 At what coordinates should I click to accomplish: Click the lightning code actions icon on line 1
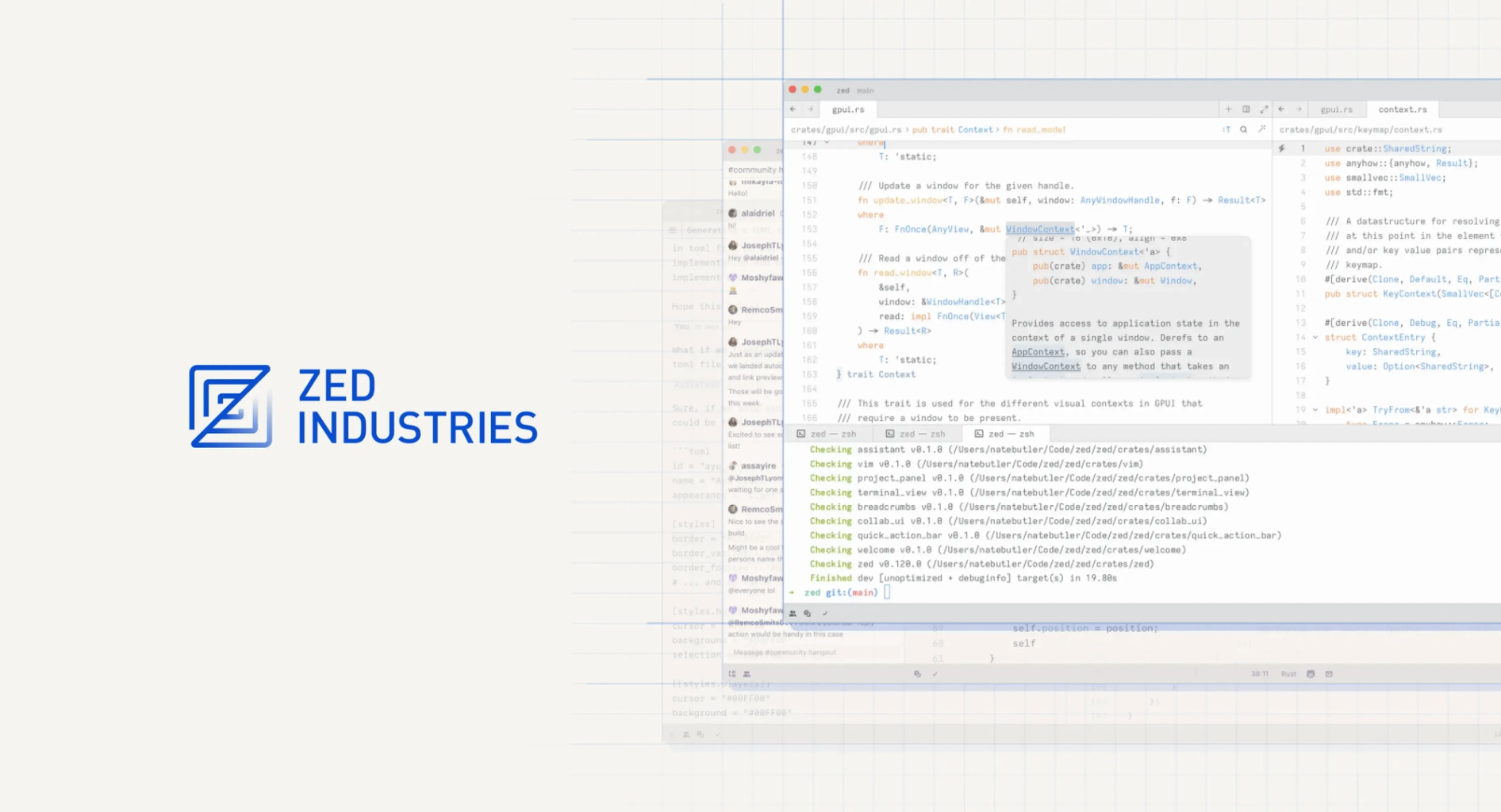(1281, 148)
